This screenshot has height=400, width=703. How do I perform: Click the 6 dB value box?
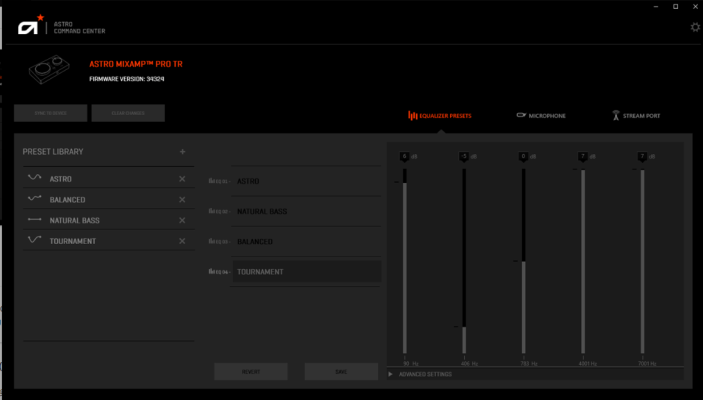404,157
